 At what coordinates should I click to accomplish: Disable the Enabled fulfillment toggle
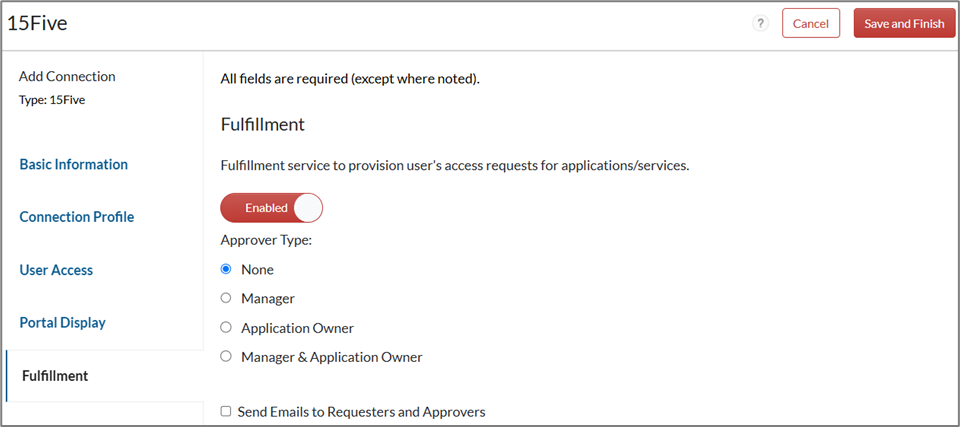tap(272, 208)
